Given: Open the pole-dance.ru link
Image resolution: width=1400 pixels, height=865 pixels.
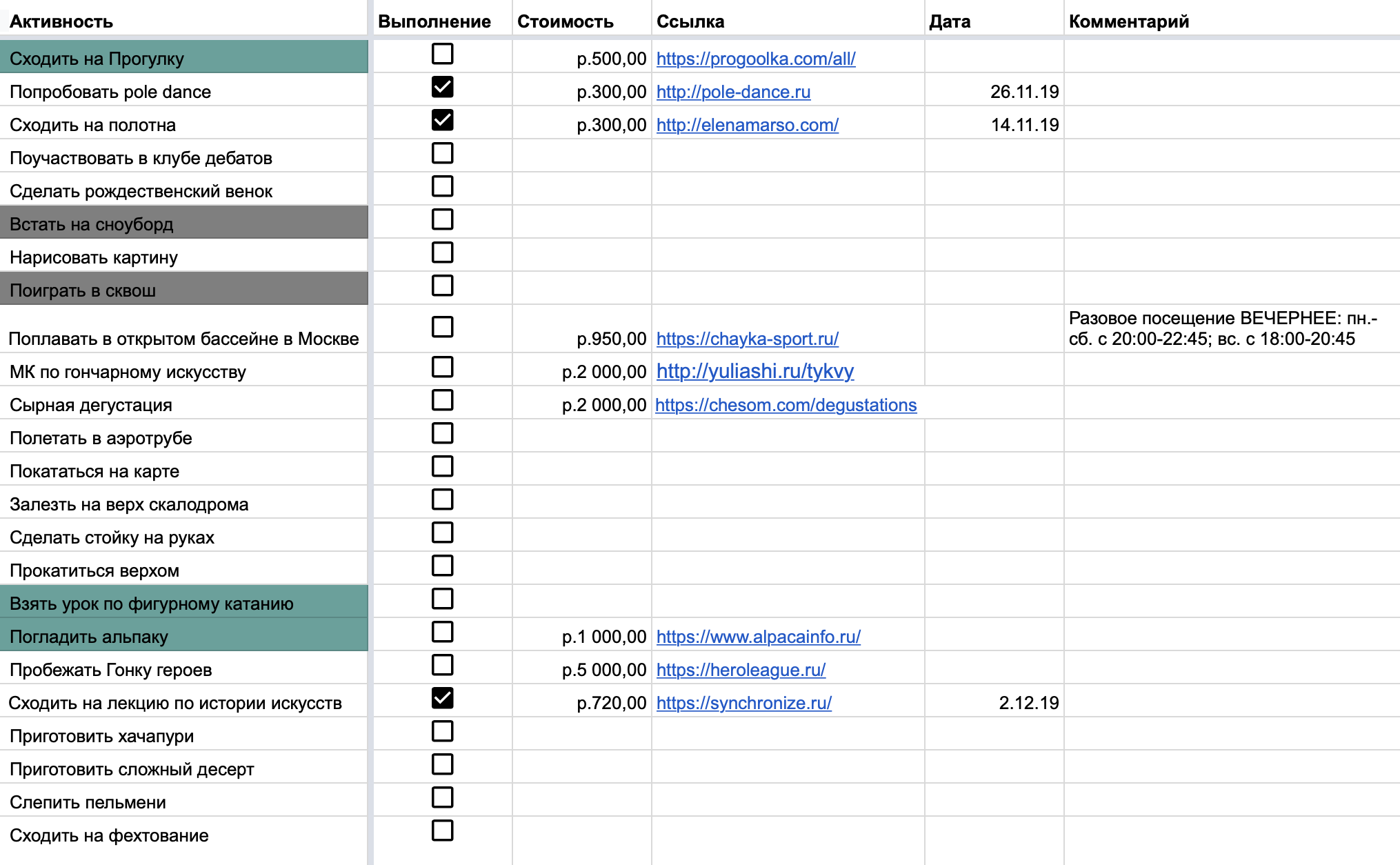Looking at the screenshot, I should tap(733, 92).
